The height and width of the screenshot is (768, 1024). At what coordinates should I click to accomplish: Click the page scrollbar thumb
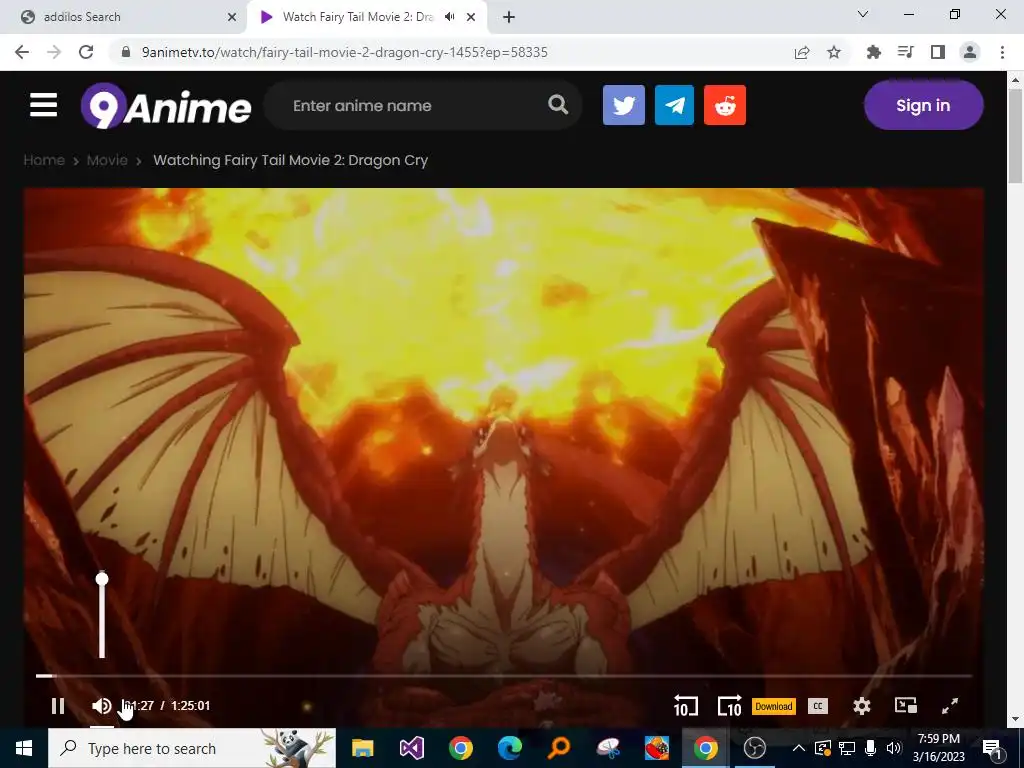coord(1015,136)
